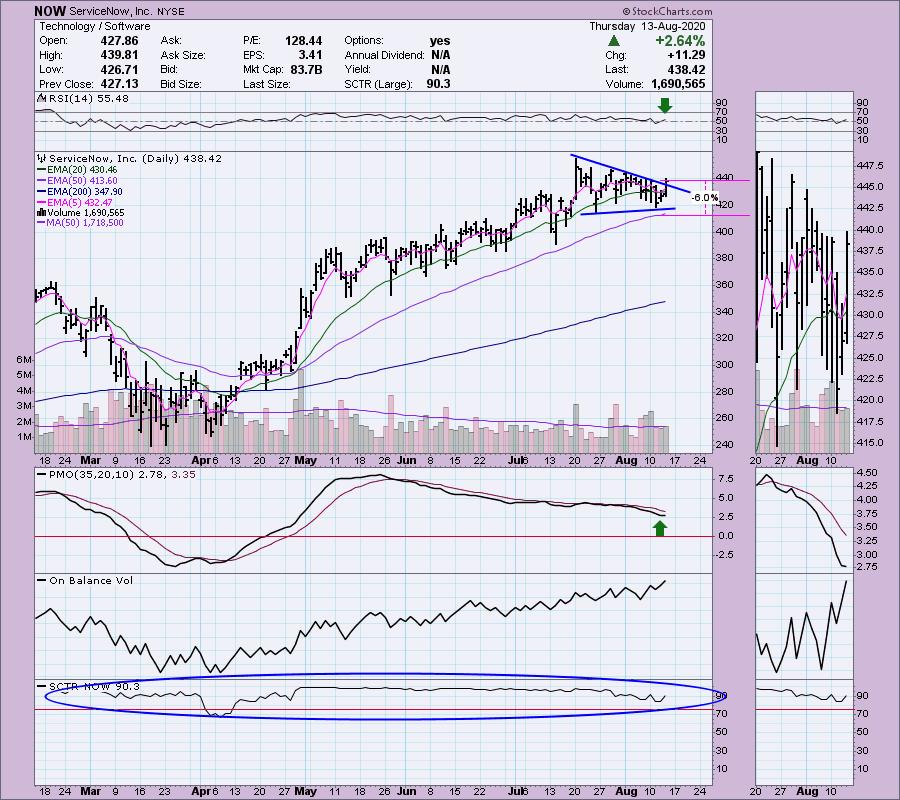Click the Ask Size label
Viewport: 900px width, 800px height.
tap(183, 55)
